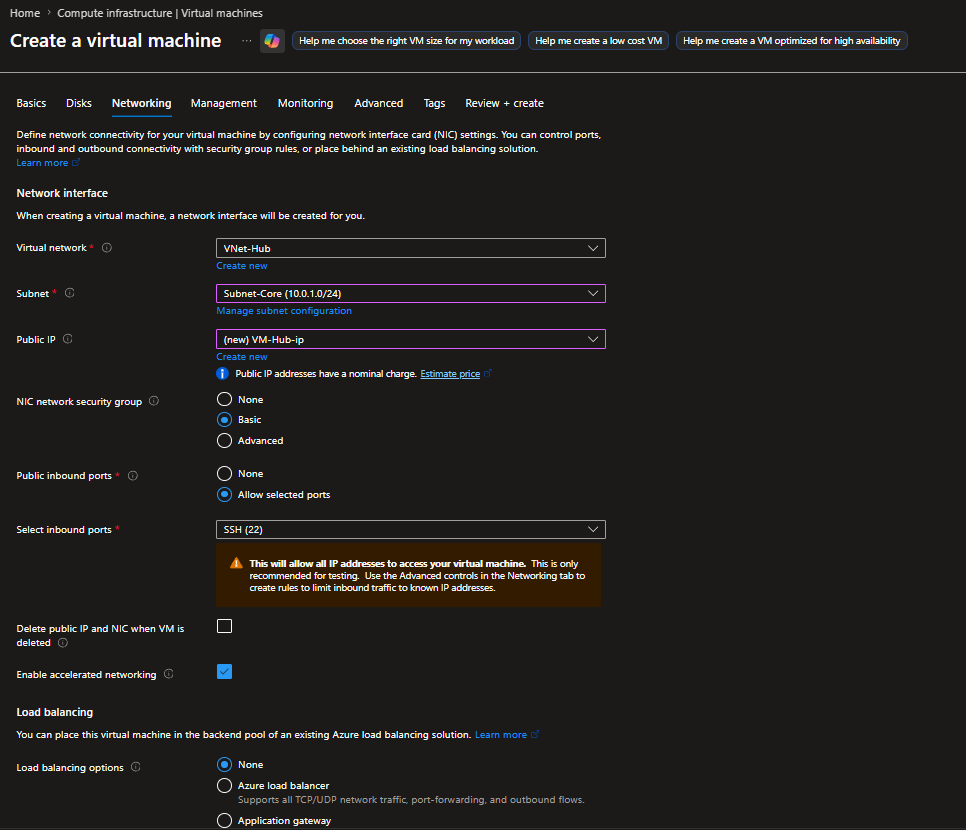Switch to the Tags tab
The height and width of the screenshot is (830, 966).
click(x=434, y=103)
